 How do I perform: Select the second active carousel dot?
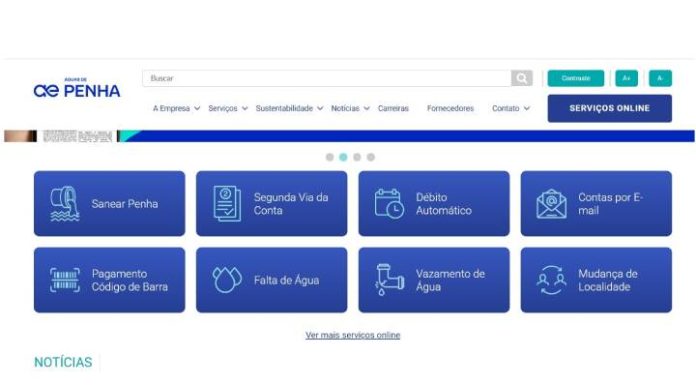pyautogui.click(x=343, y=157)
